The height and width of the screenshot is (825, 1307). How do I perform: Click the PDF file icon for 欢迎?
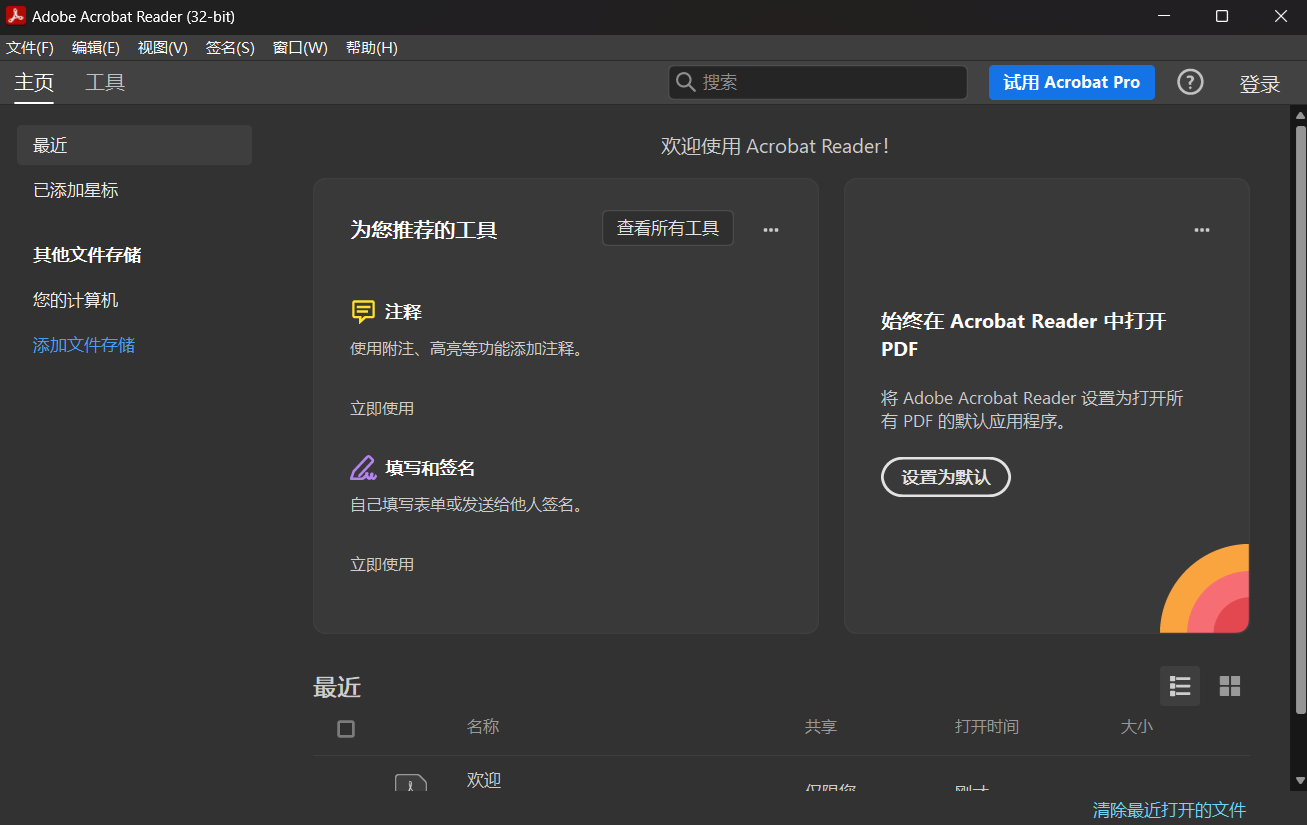tap(411, 782)
